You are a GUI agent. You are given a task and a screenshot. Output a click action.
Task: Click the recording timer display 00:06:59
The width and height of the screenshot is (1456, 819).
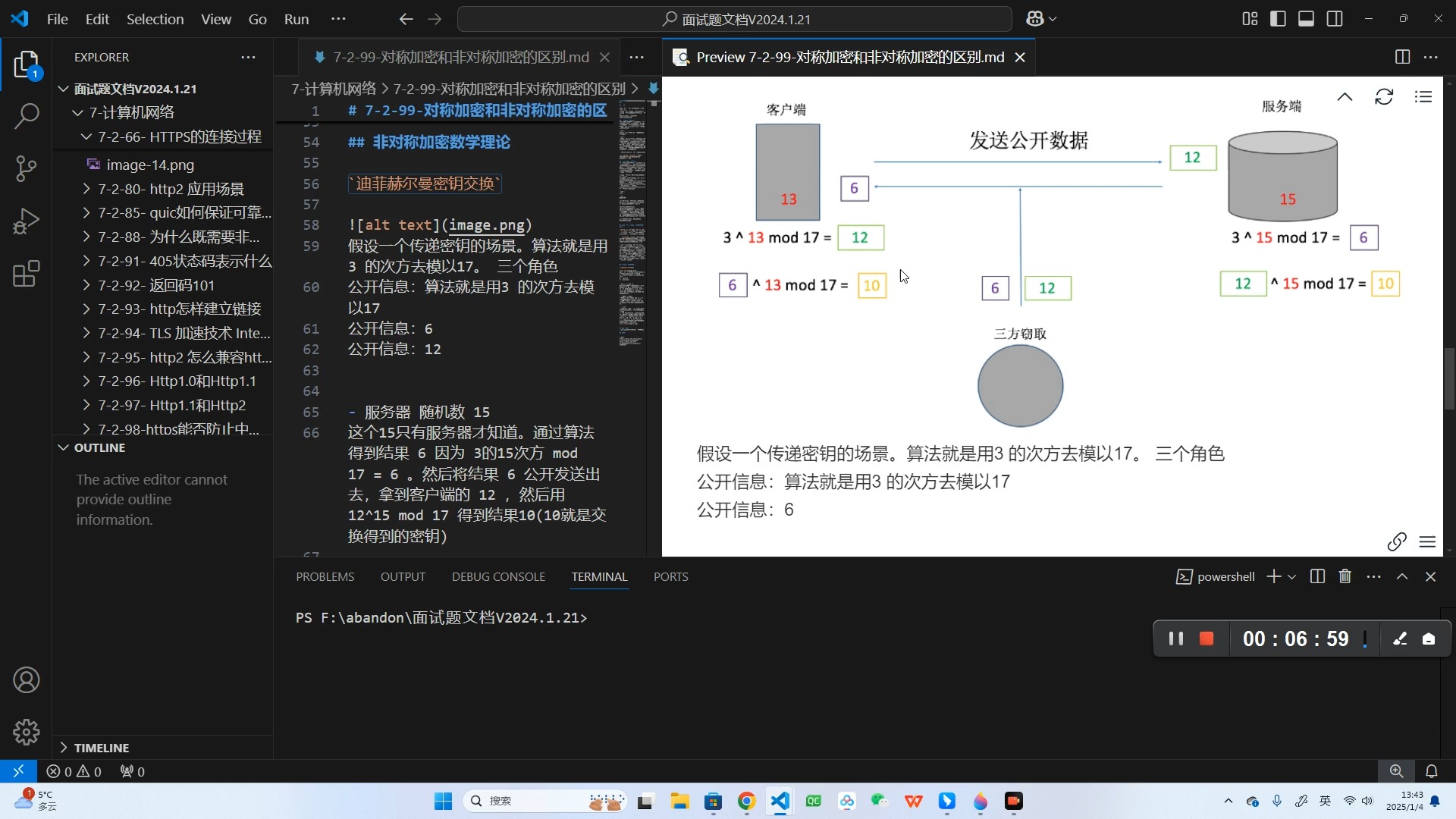[x=1295, y=638]
